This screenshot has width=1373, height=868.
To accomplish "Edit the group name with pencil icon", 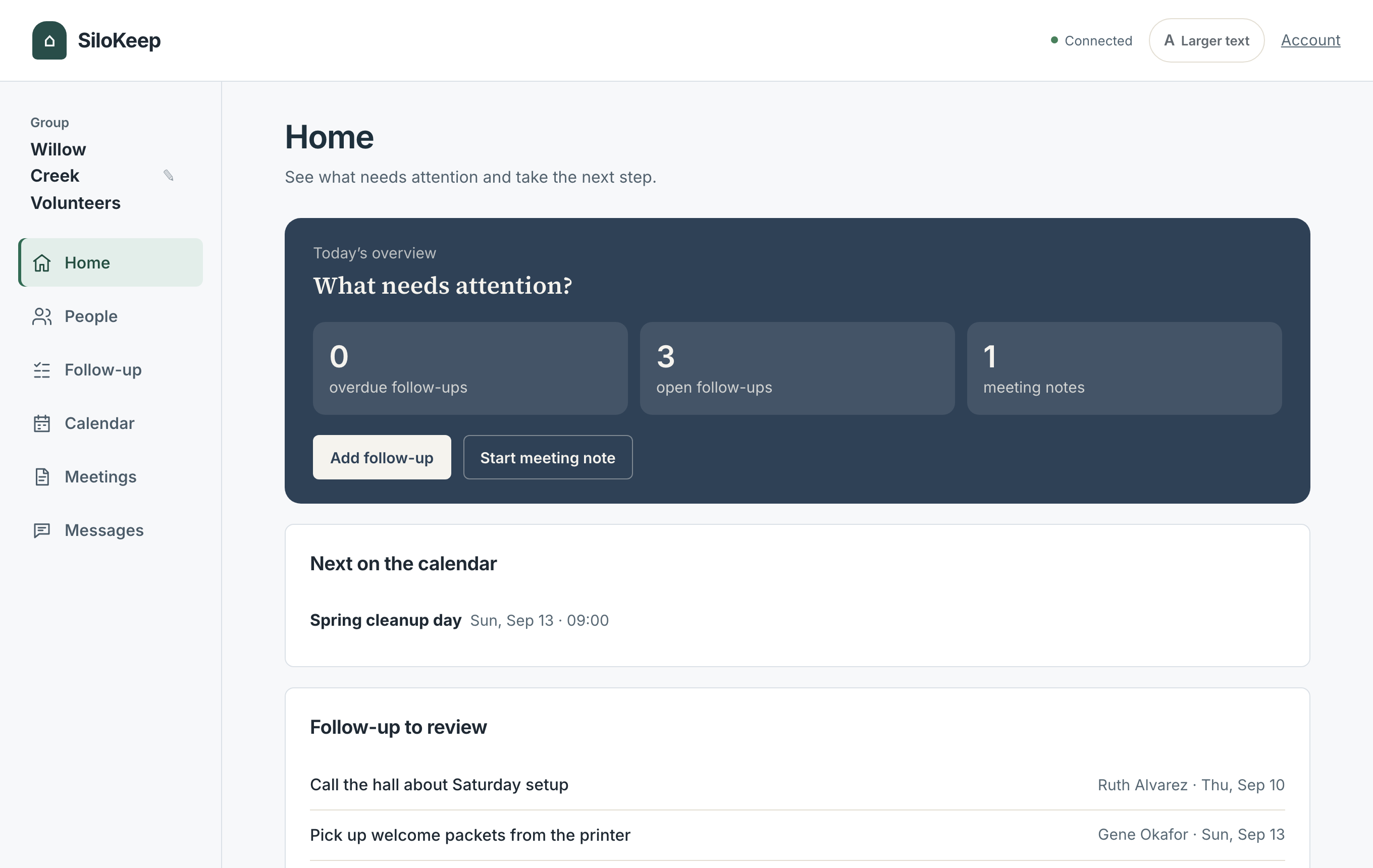I will (x=168, y=176).
